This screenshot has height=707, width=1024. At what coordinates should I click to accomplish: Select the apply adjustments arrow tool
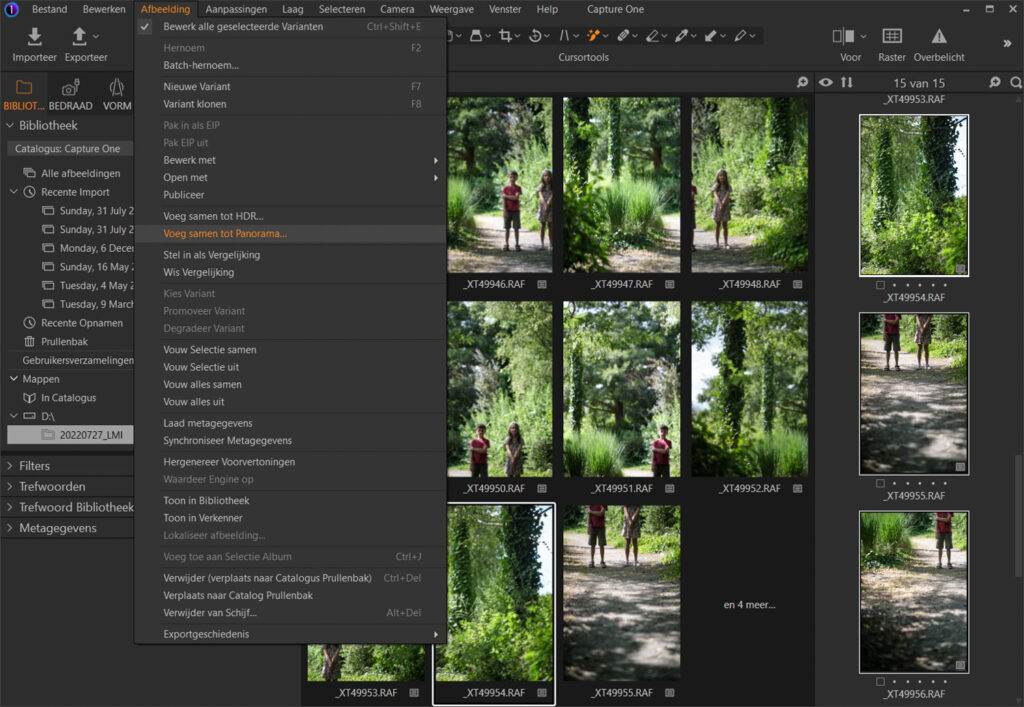coord(711,36)
